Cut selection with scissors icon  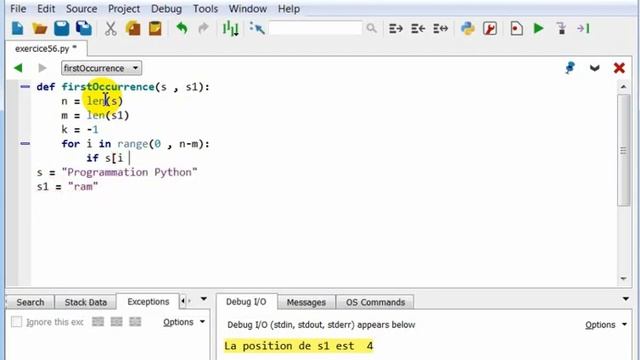pos(111,29)
